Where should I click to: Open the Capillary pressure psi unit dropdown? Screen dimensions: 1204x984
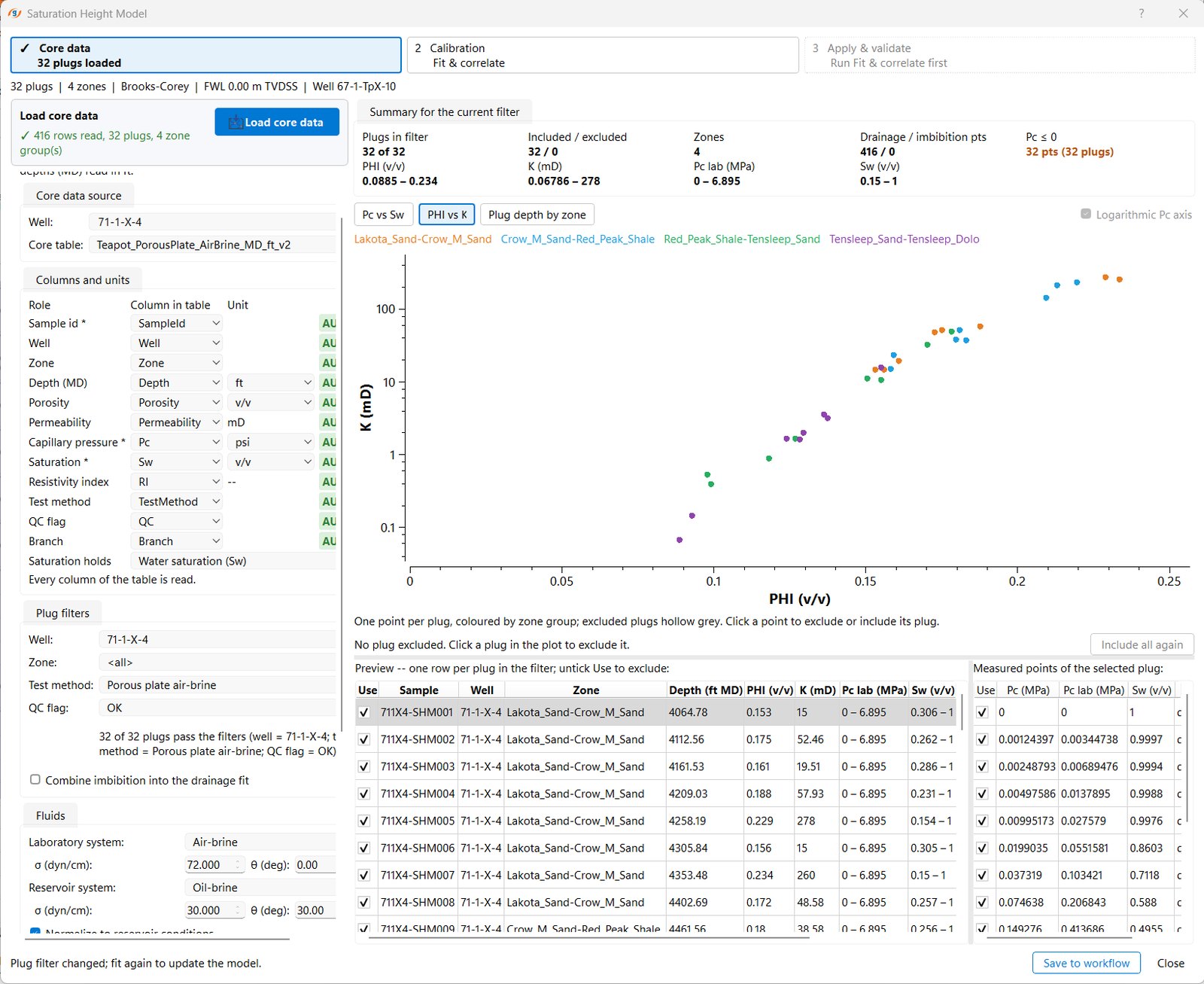[271, 442]
